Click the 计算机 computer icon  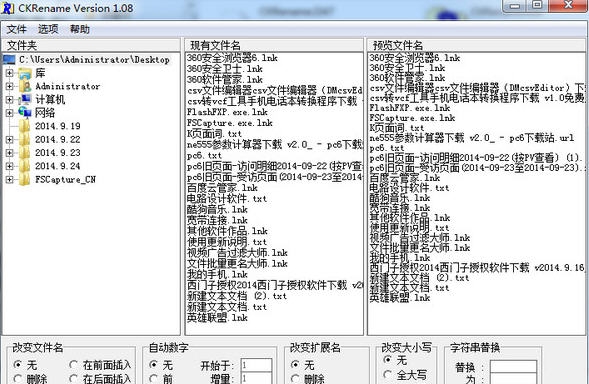click(x=25, y=100)
